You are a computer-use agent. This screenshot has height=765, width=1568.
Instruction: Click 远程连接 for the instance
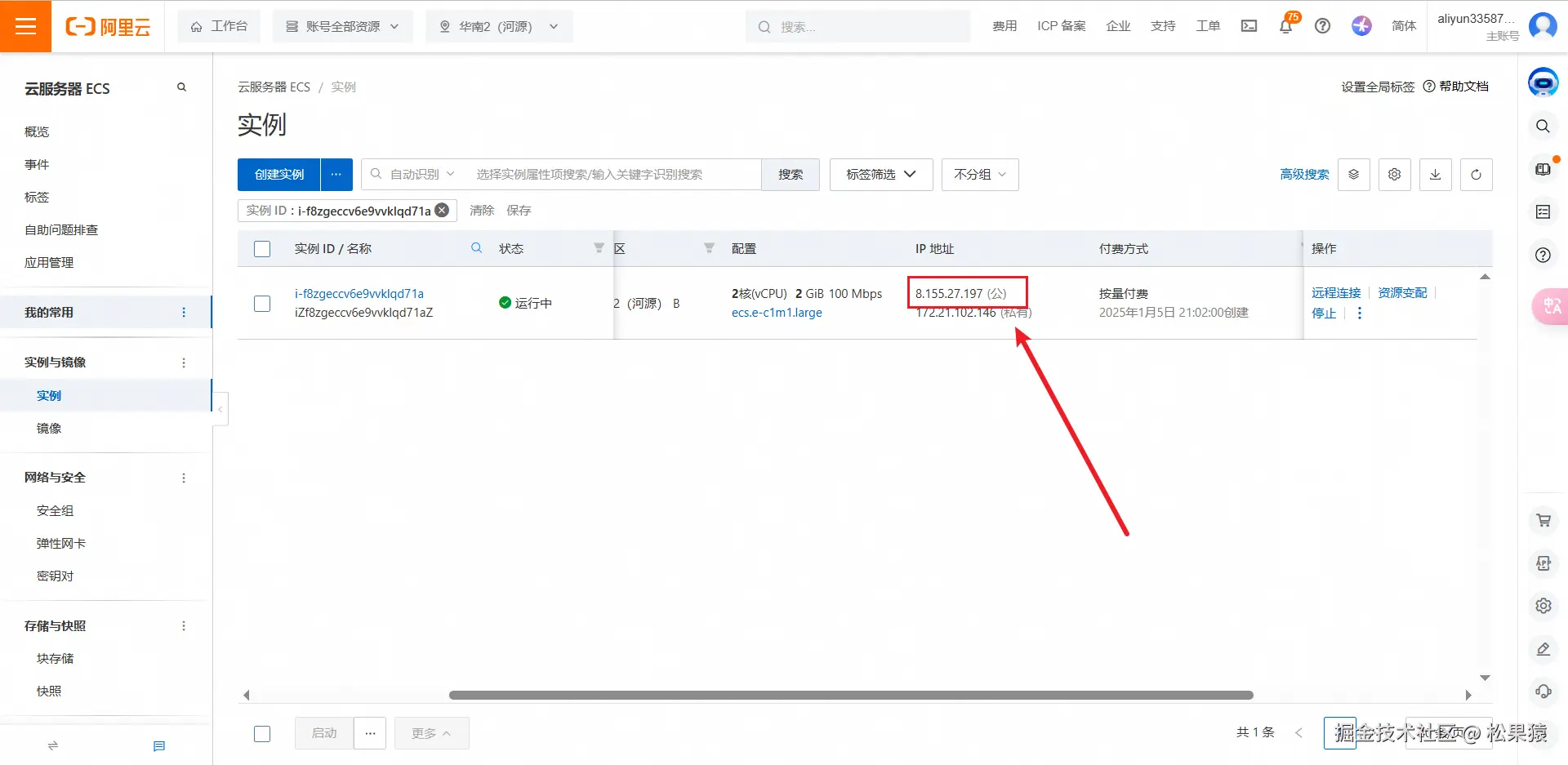1336,293
